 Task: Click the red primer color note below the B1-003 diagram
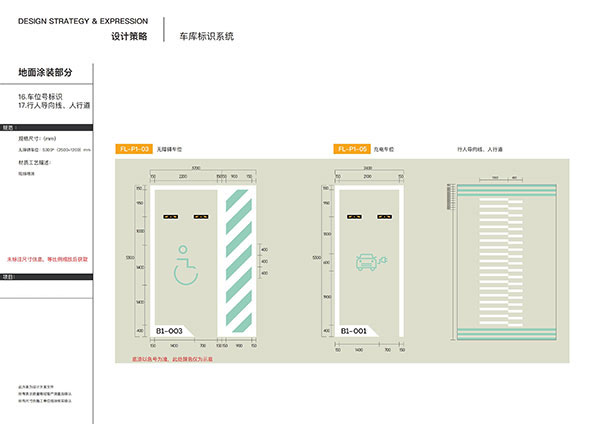tap(172, 359)
